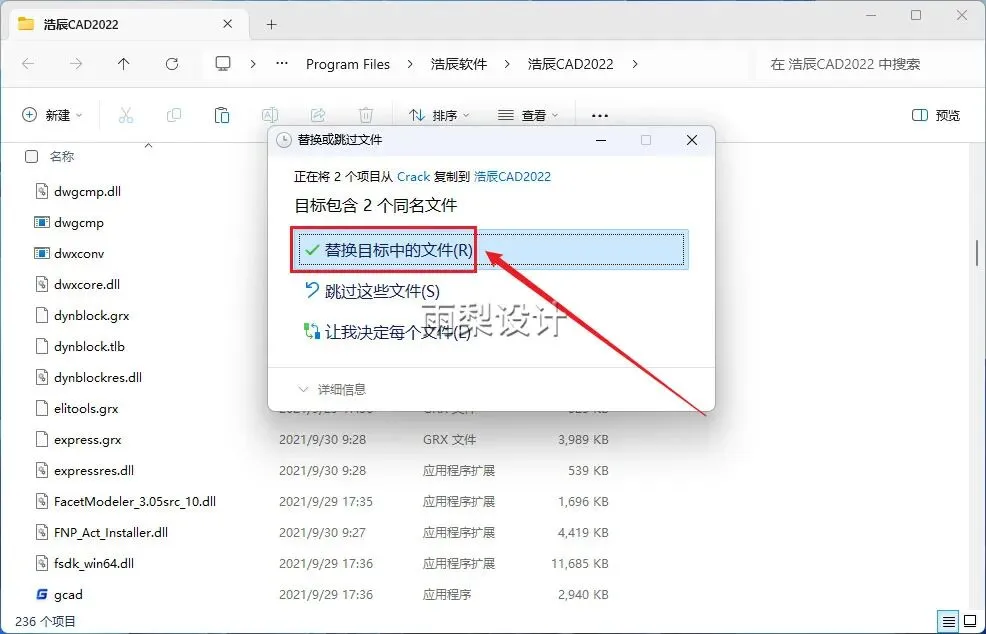Screen dimensions: 986x634
Task: Minimize the 替换或跳过文件 dialog
Action: pos(601,140)
